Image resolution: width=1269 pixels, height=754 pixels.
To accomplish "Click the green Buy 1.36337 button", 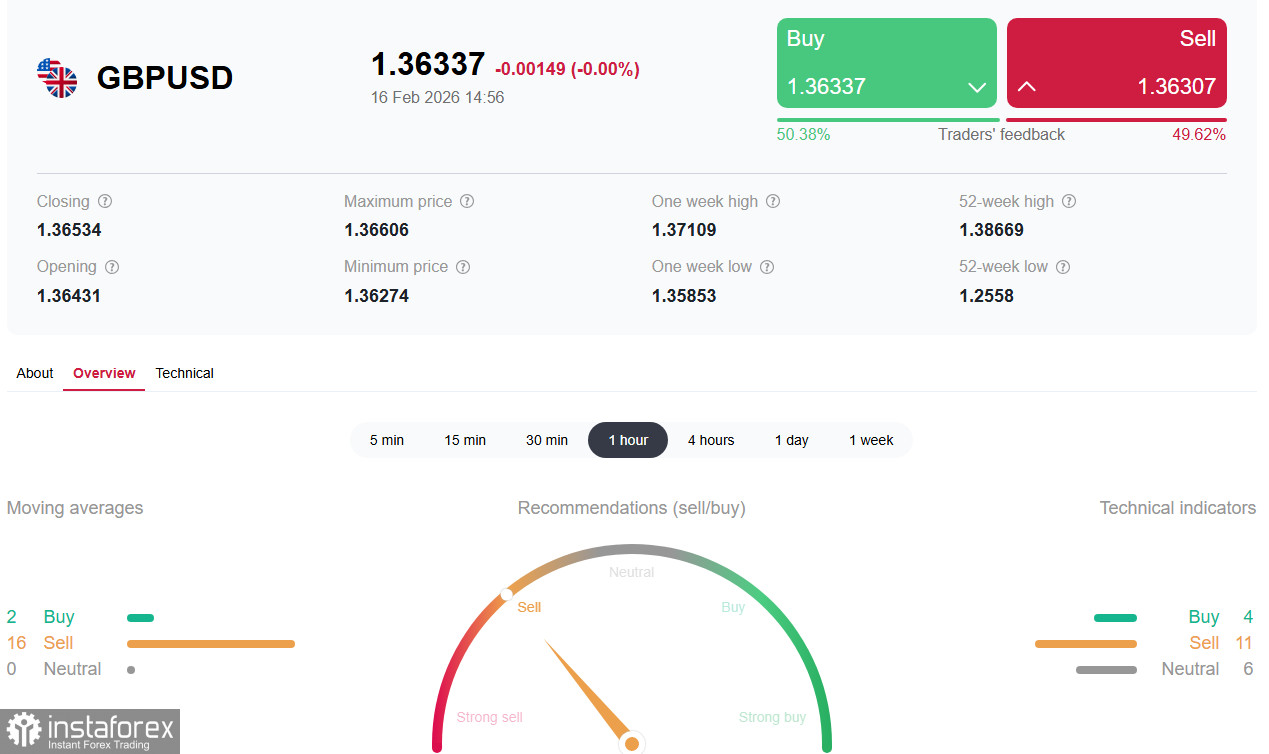I will 887,63.
